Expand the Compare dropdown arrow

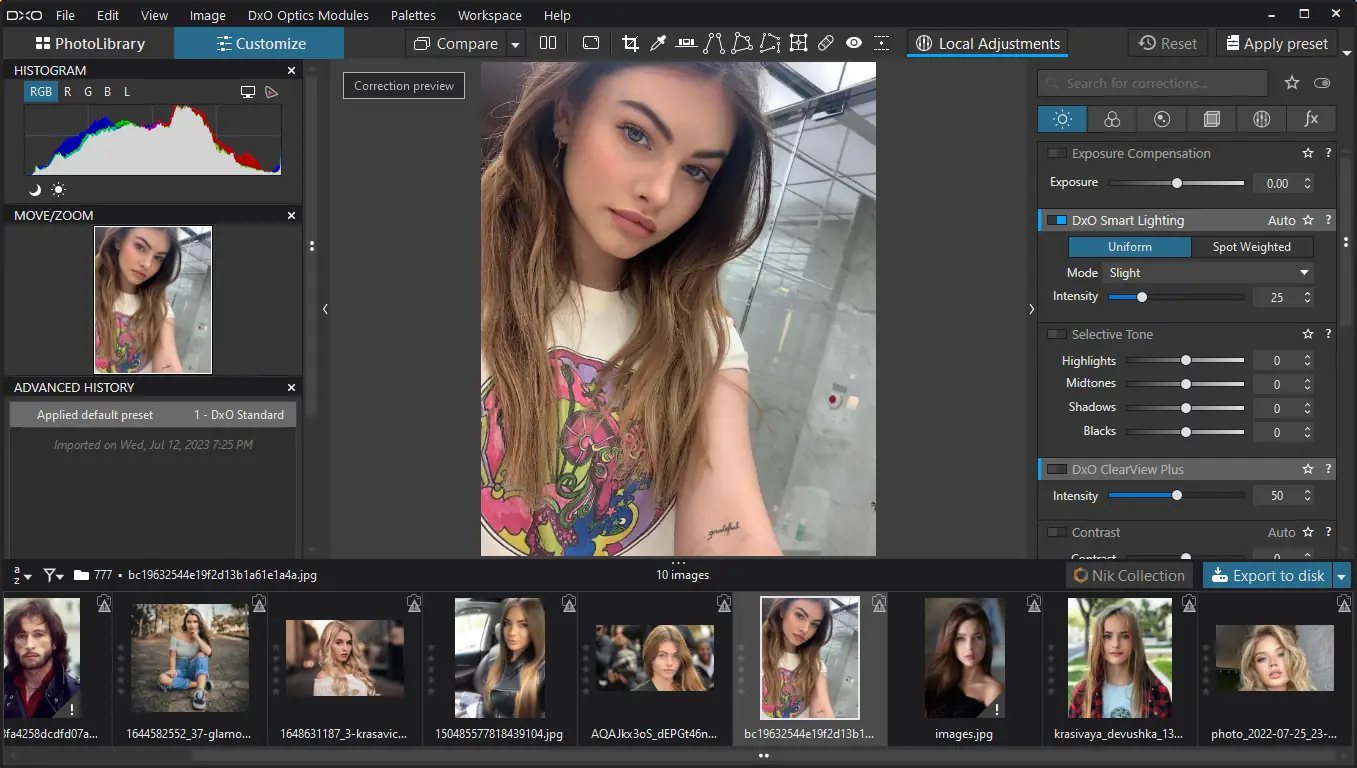tap(515, 44)
